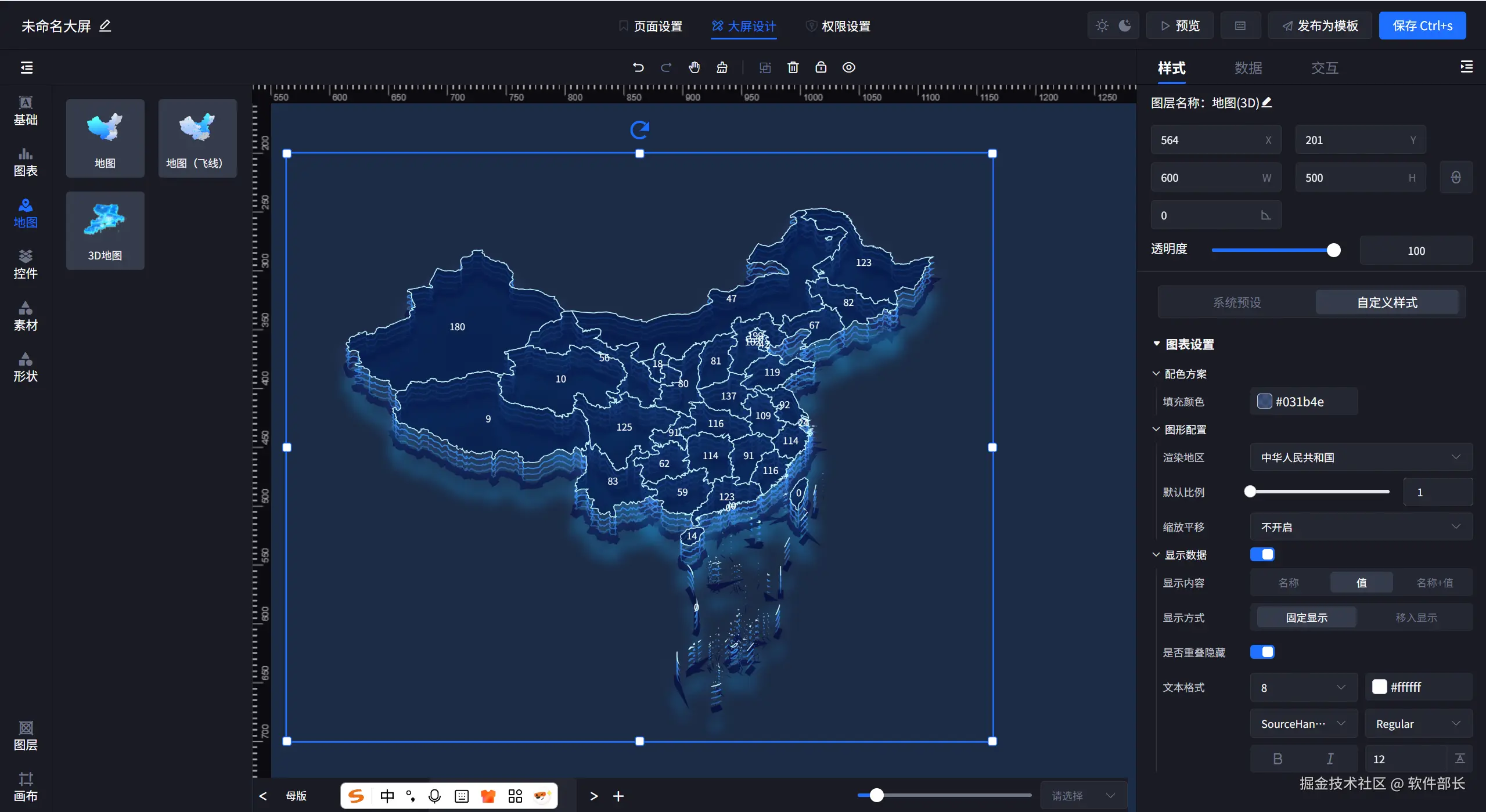1486x812 pixels.
Task: Edit the layer name pencil icon
Action: (x=1267, y=103)
